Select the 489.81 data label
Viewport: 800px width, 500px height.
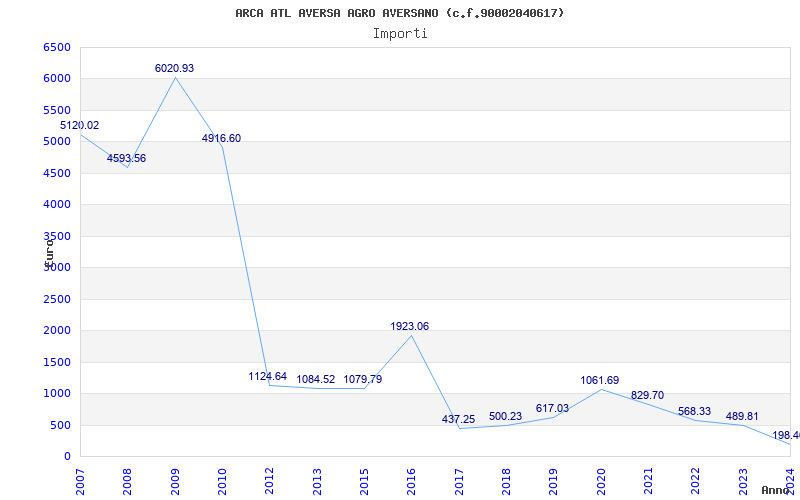[742, 416]
